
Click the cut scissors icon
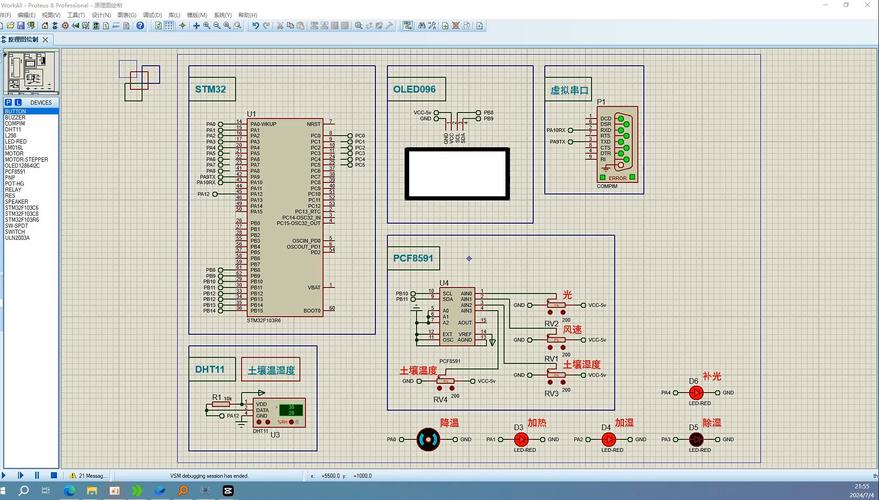point(280,25)
